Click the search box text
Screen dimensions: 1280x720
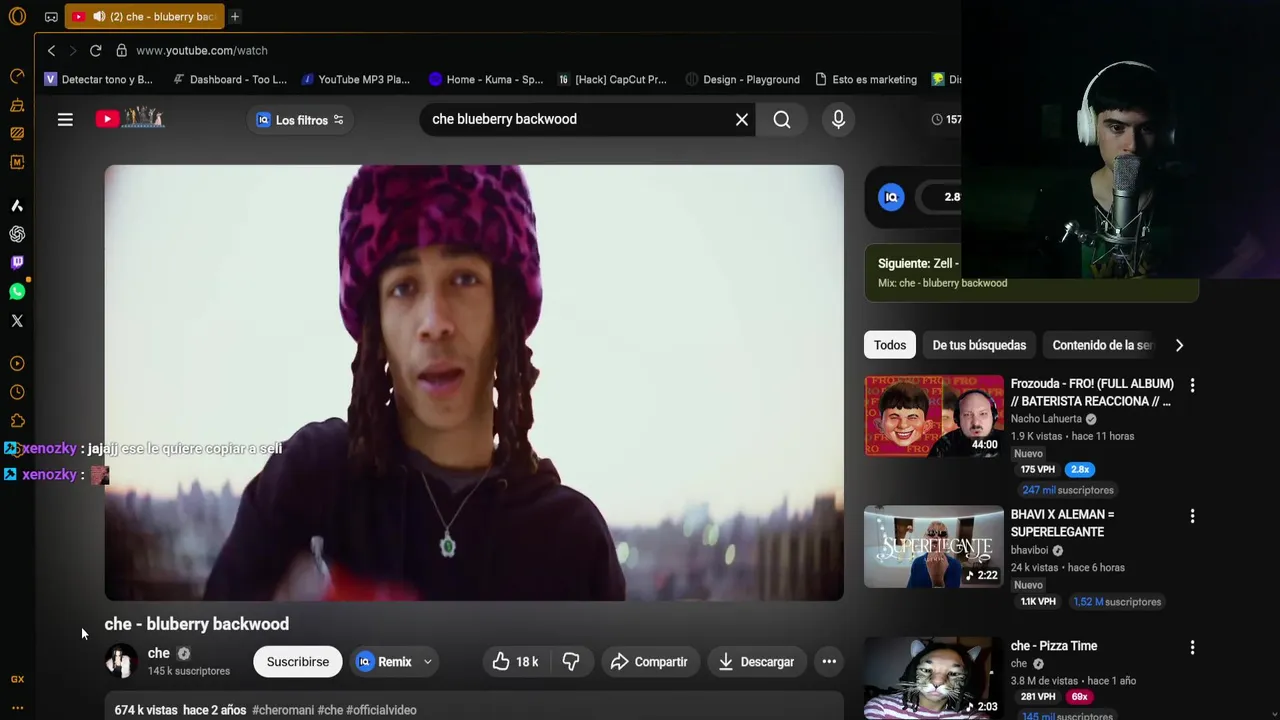pos(504,119)
